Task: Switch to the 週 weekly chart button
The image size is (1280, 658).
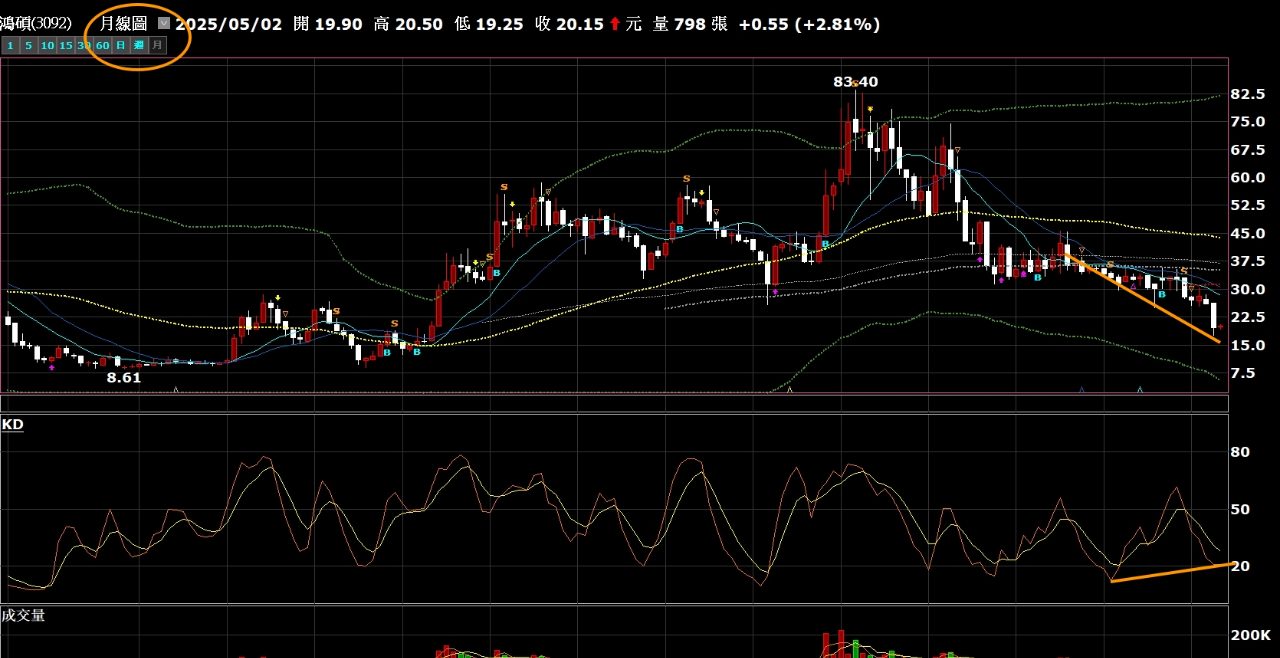Action: tap(139, 45)
